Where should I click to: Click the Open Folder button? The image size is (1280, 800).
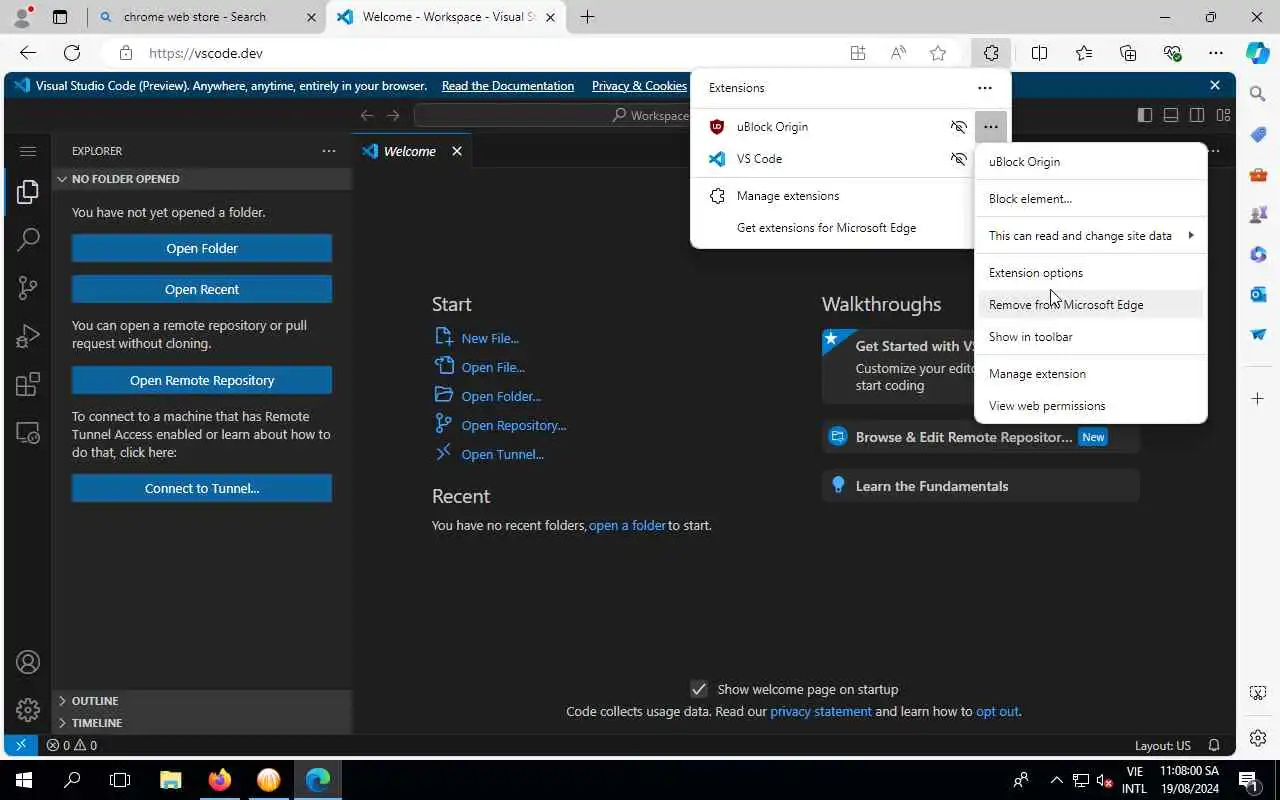[x=202, y=248]
